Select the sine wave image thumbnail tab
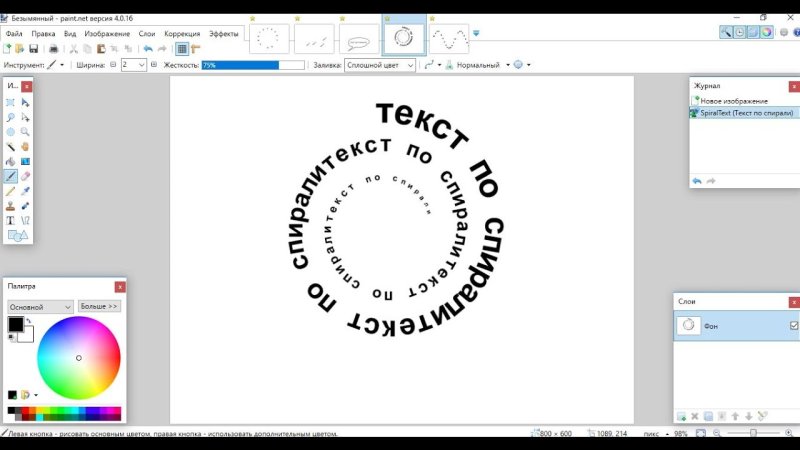This screenshot has width=800, height=450. [450, 39]
